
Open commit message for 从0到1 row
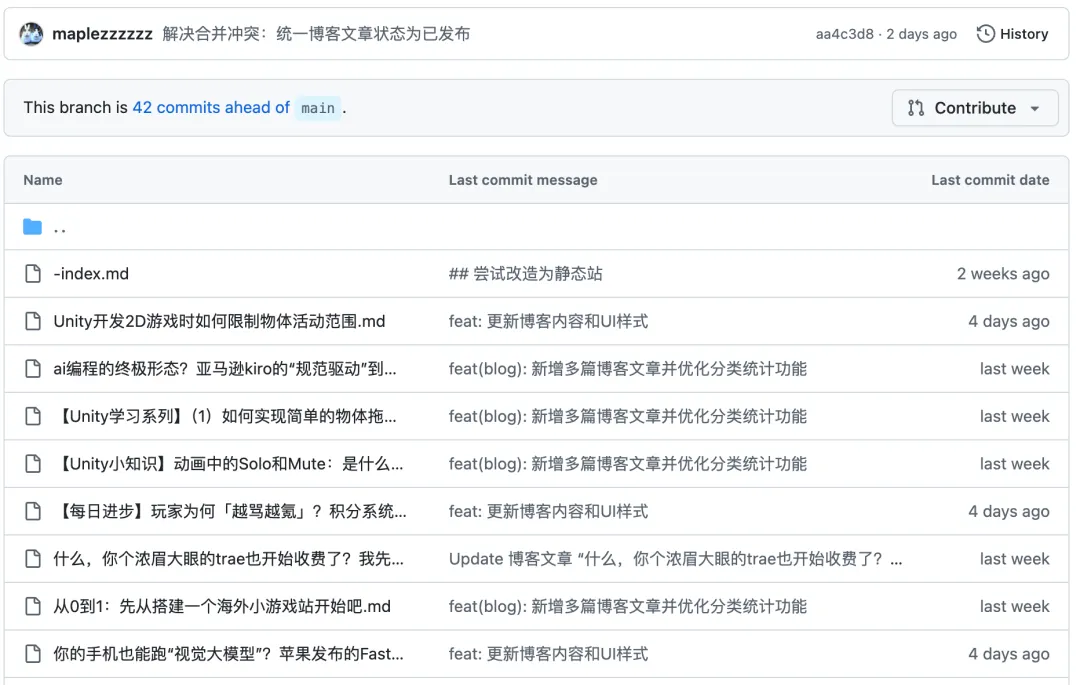[627, 607]
